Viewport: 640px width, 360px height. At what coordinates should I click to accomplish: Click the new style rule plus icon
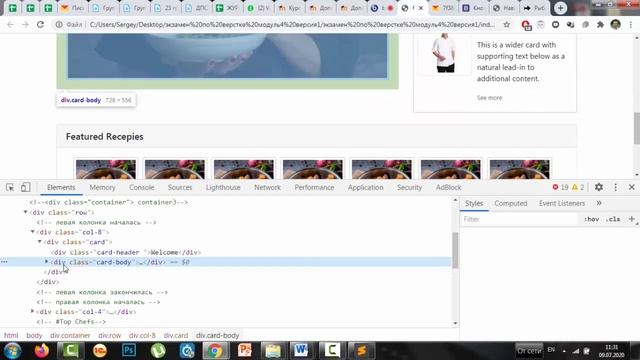click(x=631, y=219)
